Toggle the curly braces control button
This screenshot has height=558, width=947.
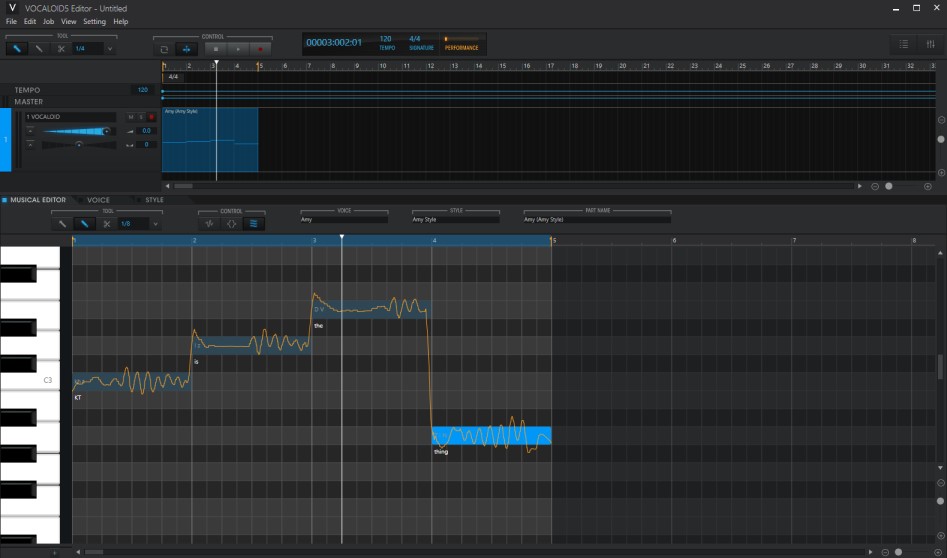(x=231, y=223)
